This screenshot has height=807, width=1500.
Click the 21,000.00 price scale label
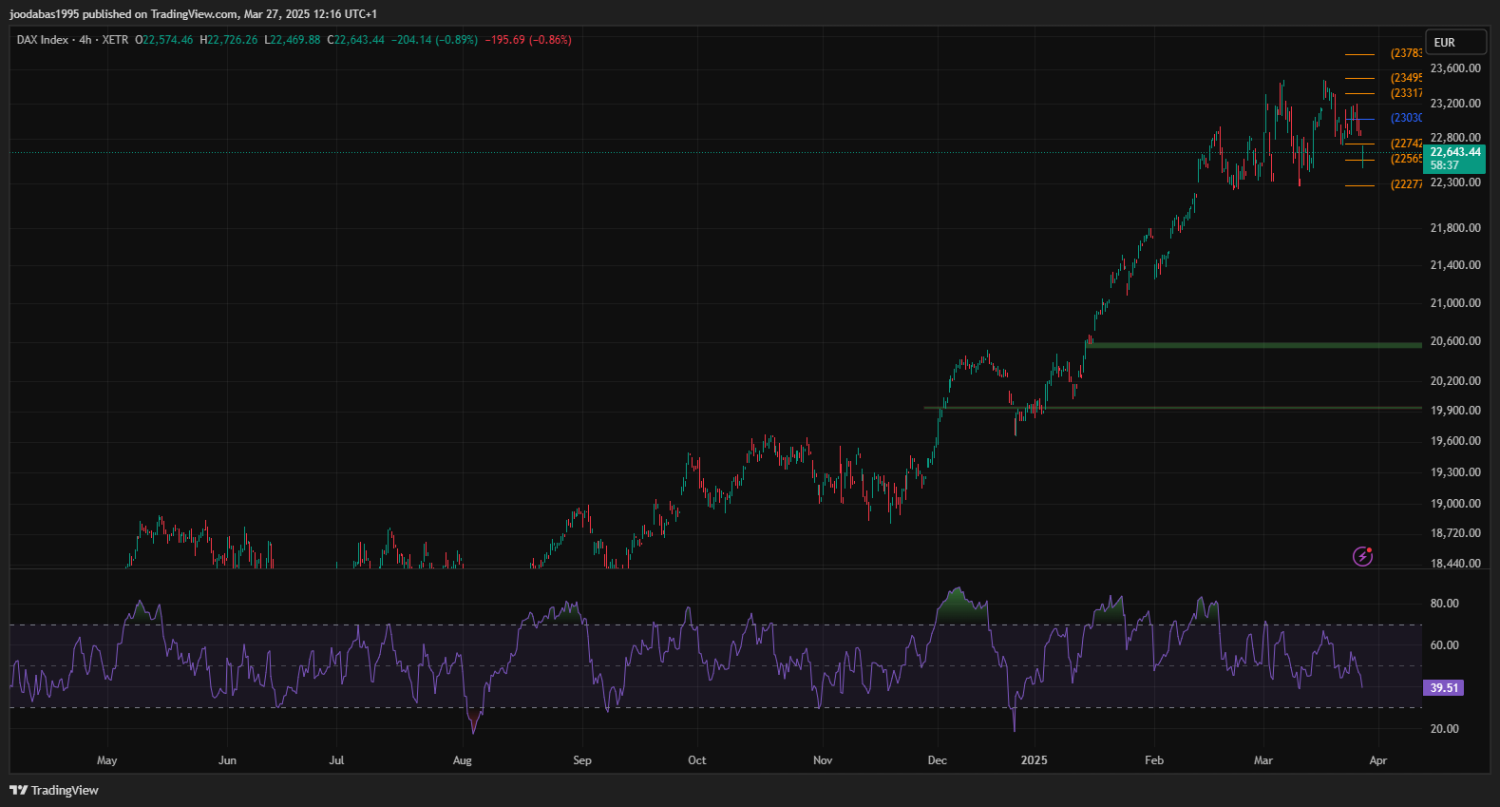pyautogui.click(x=1454, y=303)
